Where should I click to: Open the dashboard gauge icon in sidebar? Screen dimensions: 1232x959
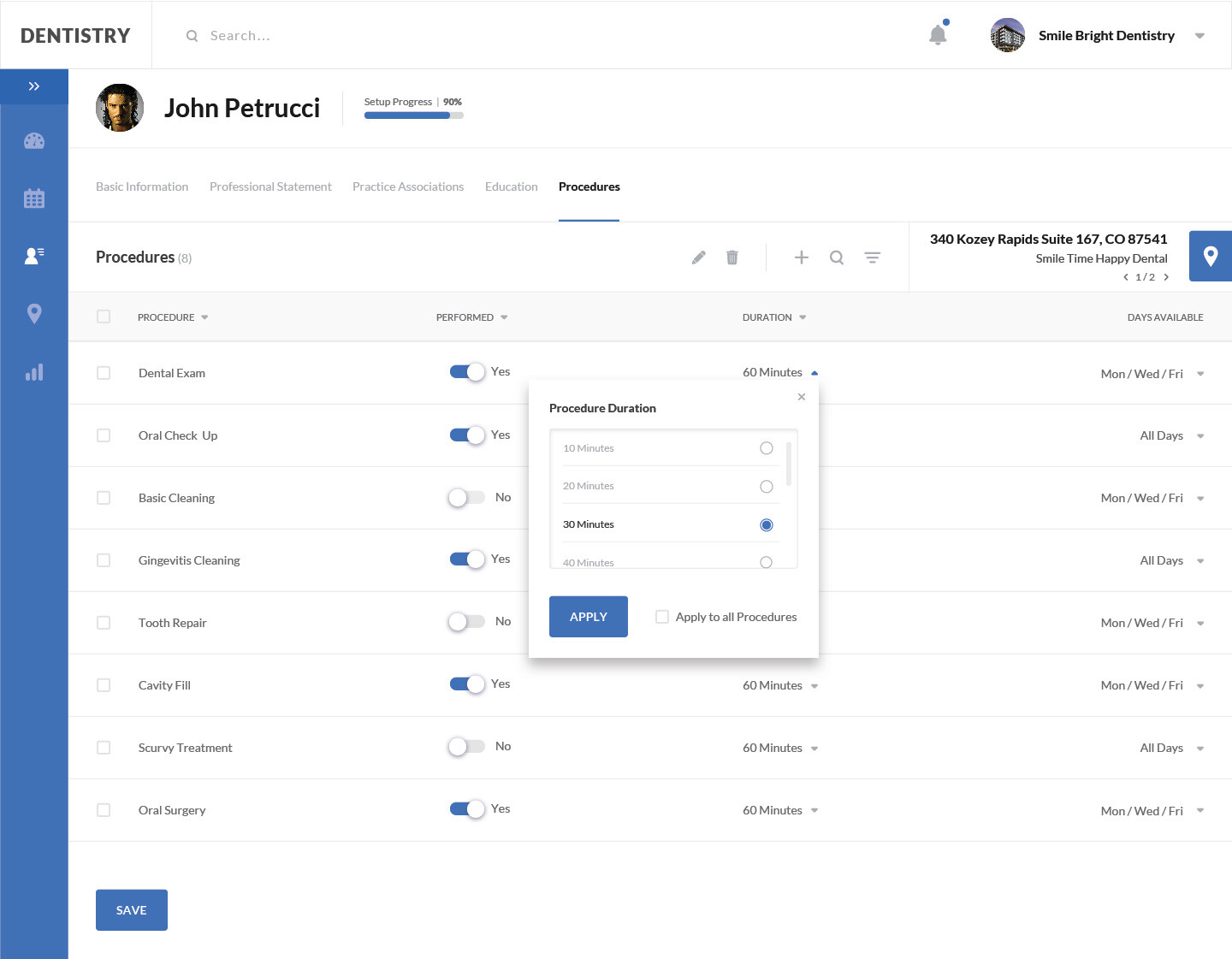[x=34, y=141]
